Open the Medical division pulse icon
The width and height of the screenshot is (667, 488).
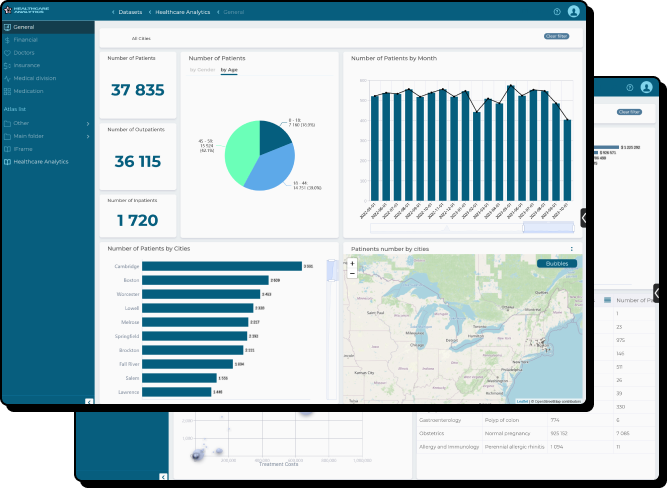(x=8, y=78)
